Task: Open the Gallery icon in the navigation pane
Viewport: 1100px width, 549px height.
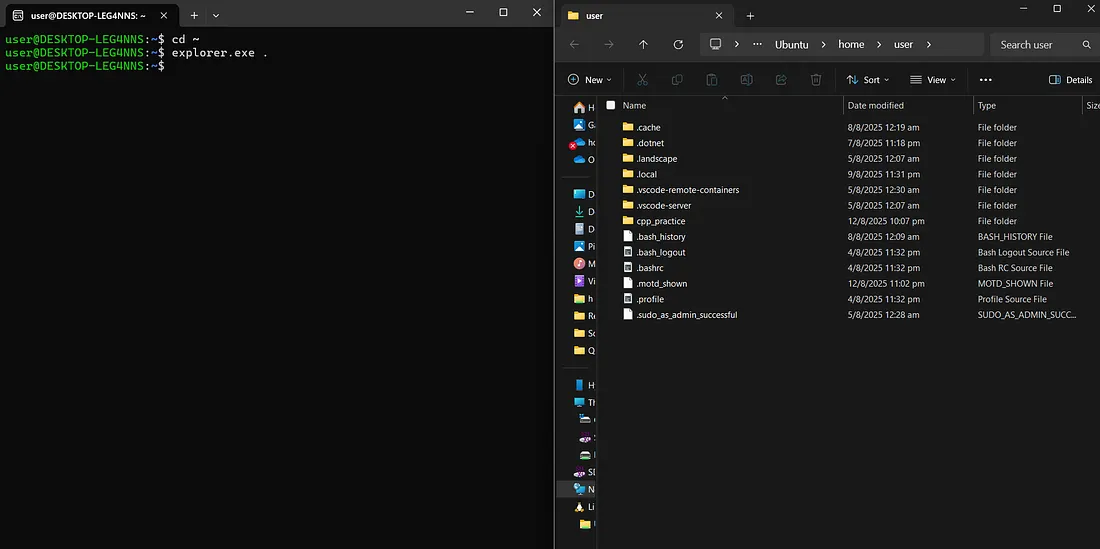Action: point(579,125)
